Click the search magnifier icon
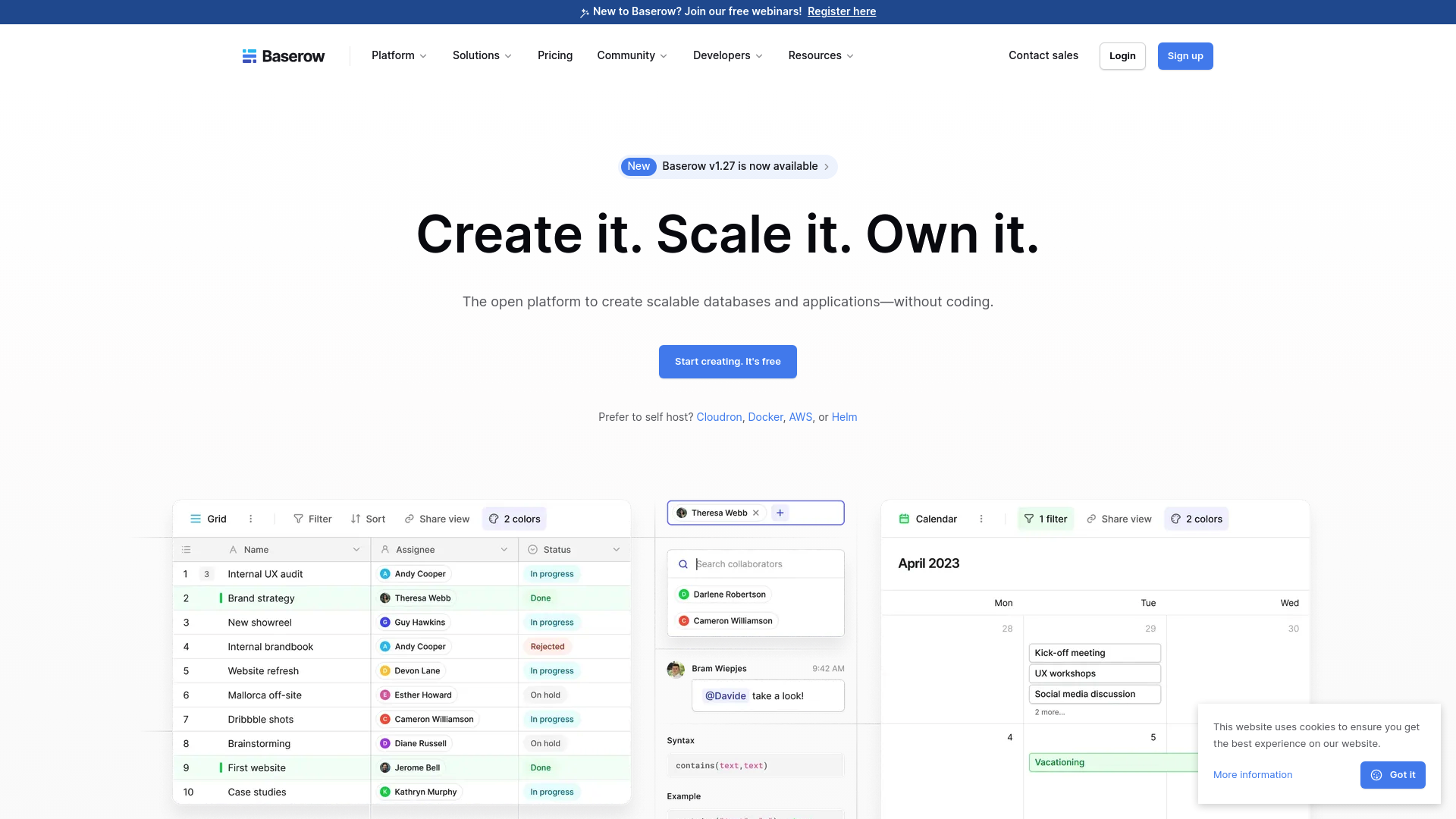Screen dimensions: 1456x819 coord(683,564)
